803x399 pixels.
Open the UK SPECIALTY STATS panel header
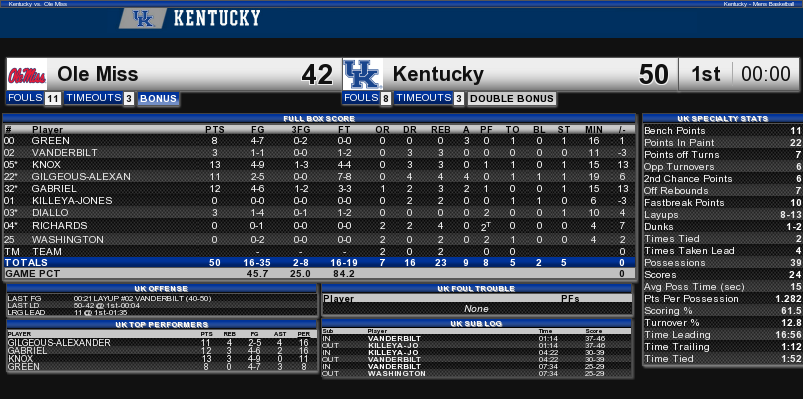tap(722, 119)
